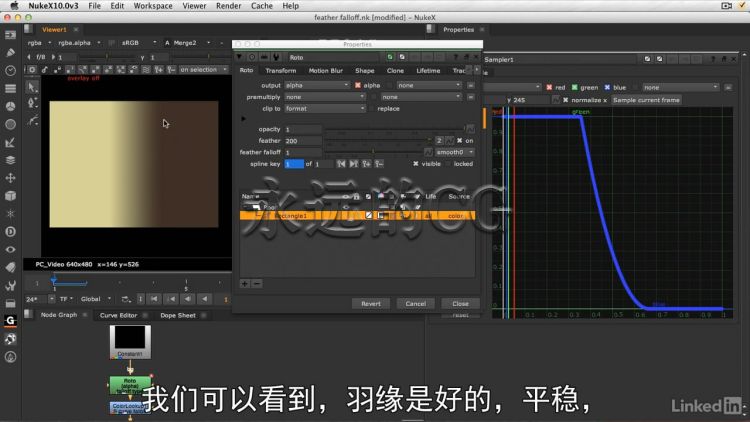Image resolution: width=750 pixels, height=422 pixels.
Task: Open the Global playback range dropdown
Action: point(96,299)
